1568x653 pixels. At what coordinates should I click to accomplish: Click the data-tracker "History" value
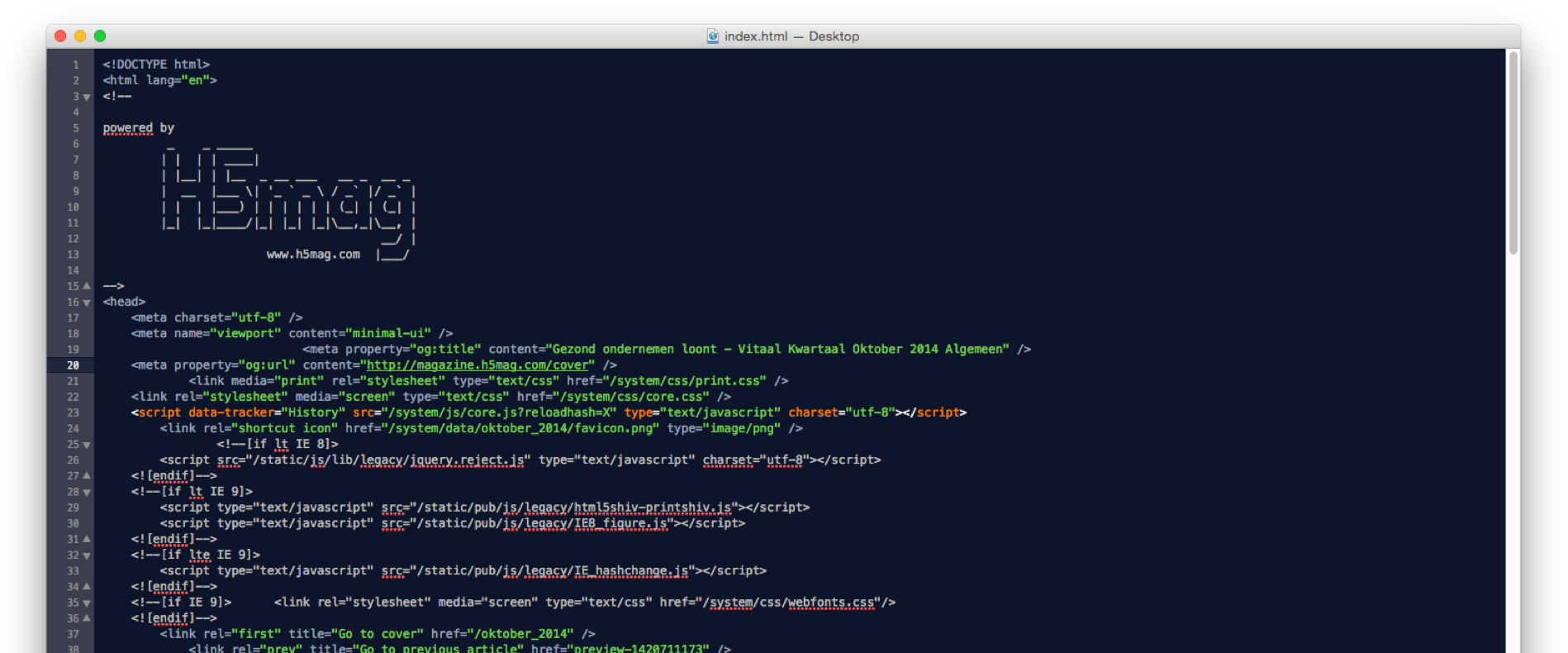[x=314, y=412]
